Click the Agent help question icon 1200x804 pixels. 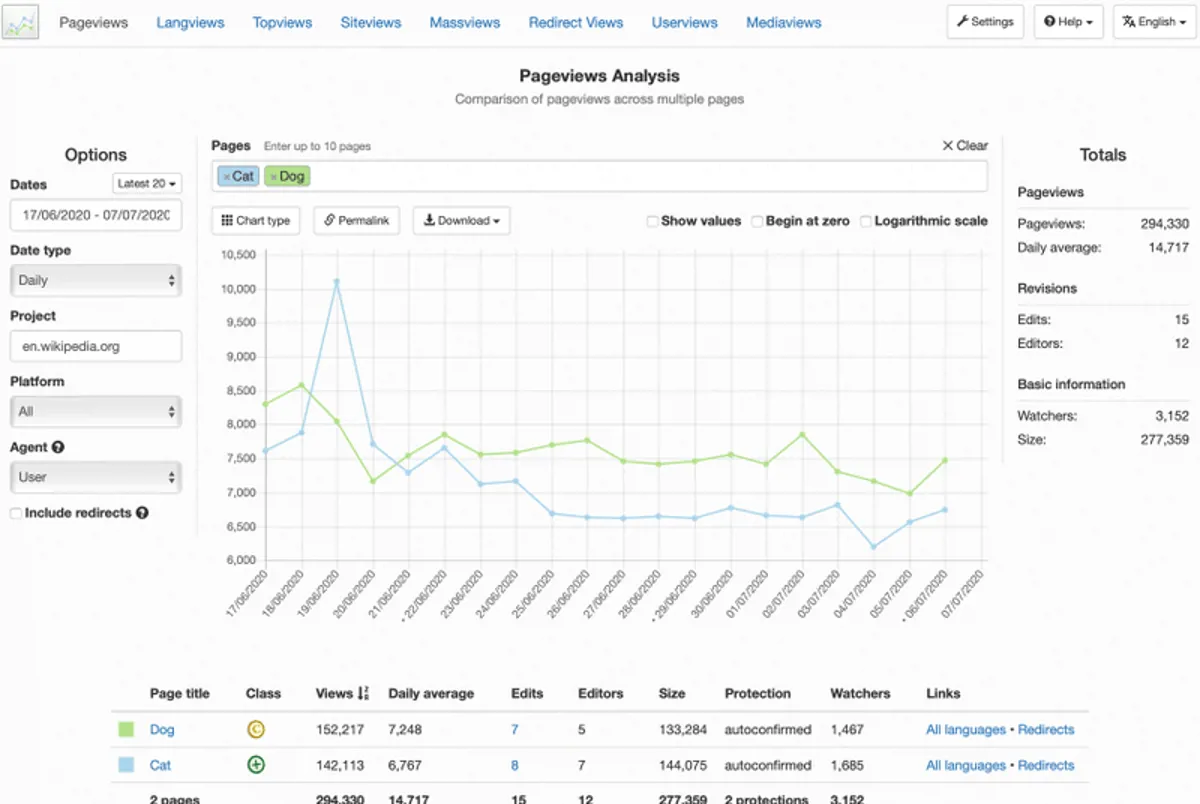point(58,448)
